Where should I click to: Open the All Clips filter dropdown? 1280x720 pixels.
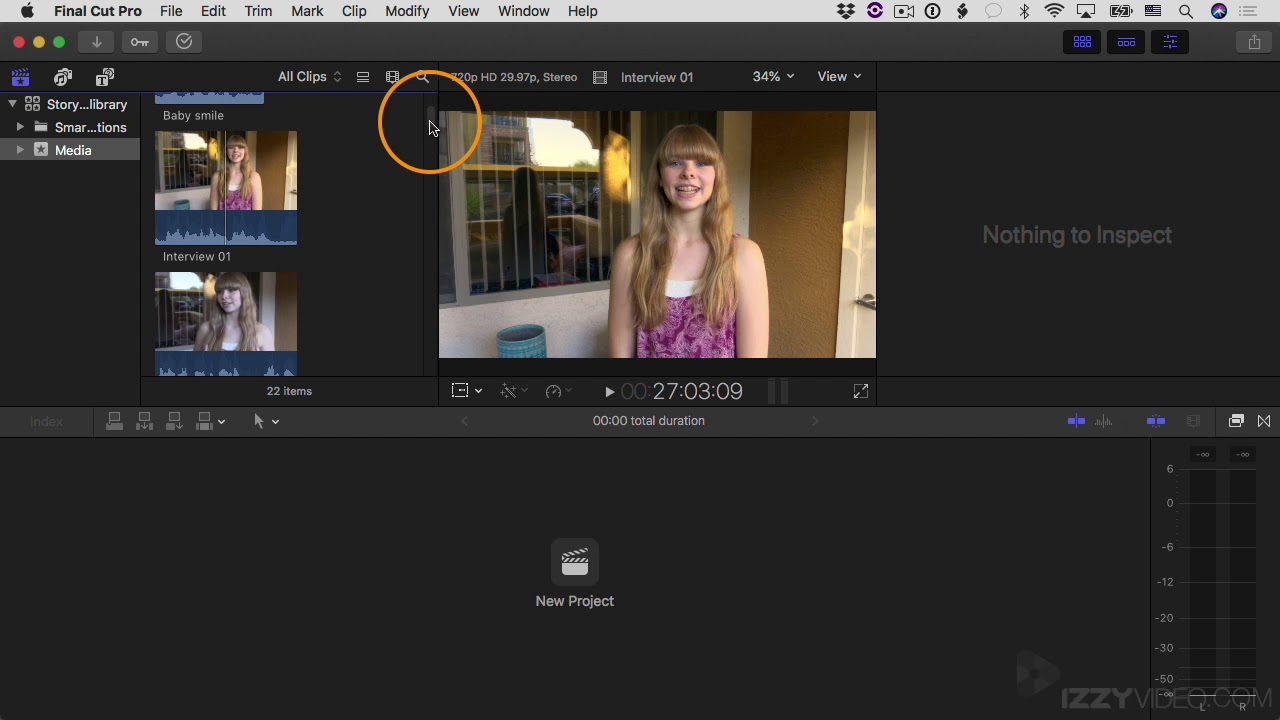[x=309, y=77]
